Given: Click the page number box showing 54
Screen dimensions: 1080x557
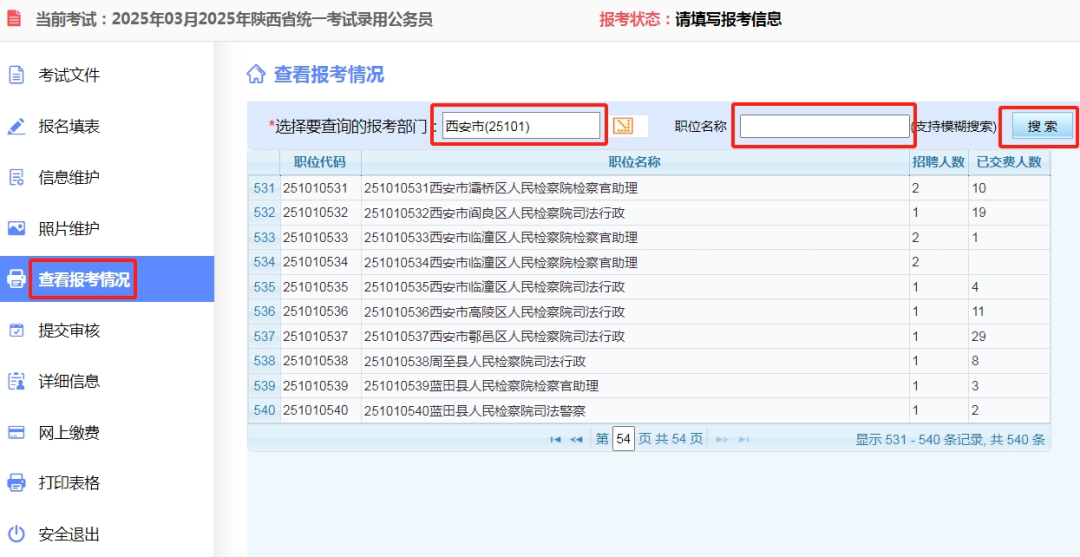Looking at the screenshot, I should (x=623, y=439).
